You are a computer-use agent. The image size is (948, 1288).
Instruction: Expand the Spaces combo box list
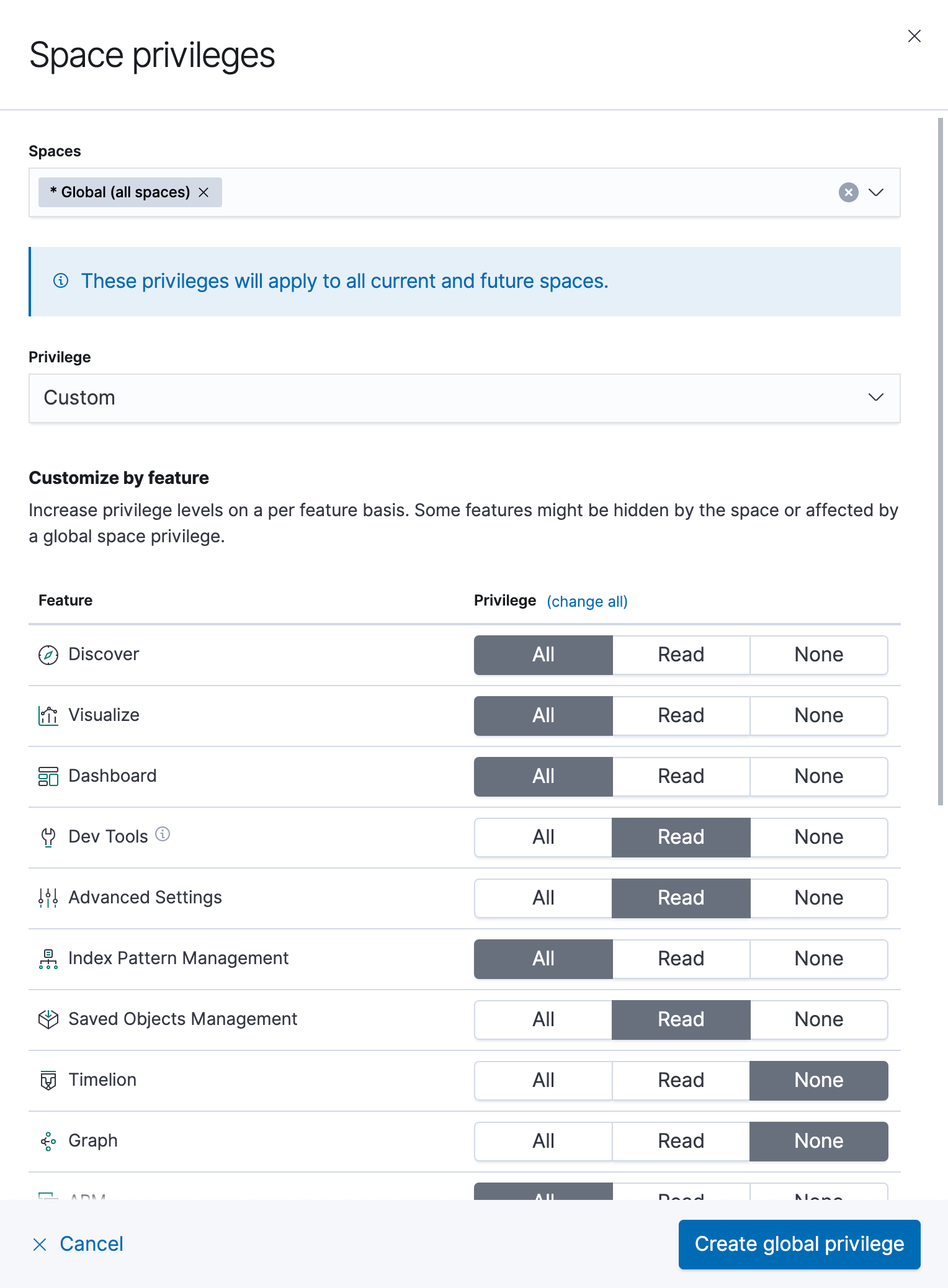point(875,192)
